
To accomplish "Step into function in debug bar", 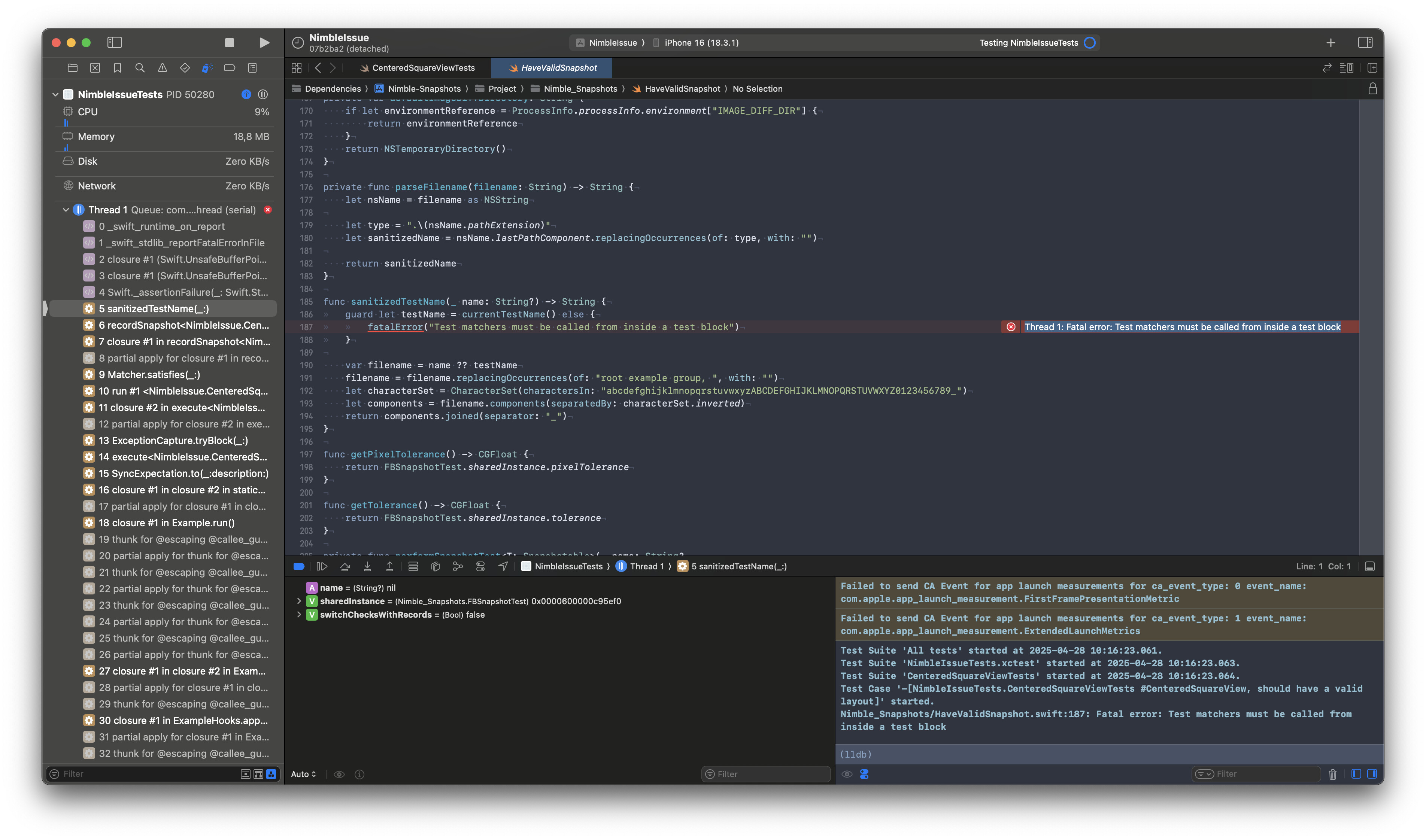I will (367, 567).
